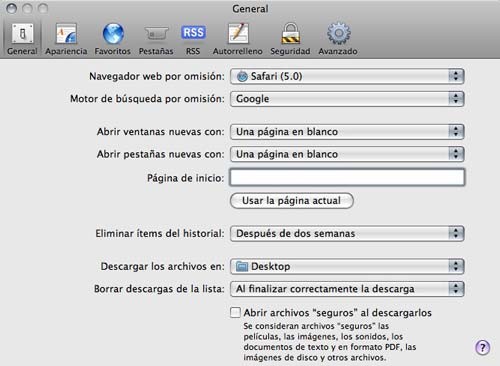Click the Página de inicio label
The width and height of the screenshot is (500, 366).
pos(185,178)
